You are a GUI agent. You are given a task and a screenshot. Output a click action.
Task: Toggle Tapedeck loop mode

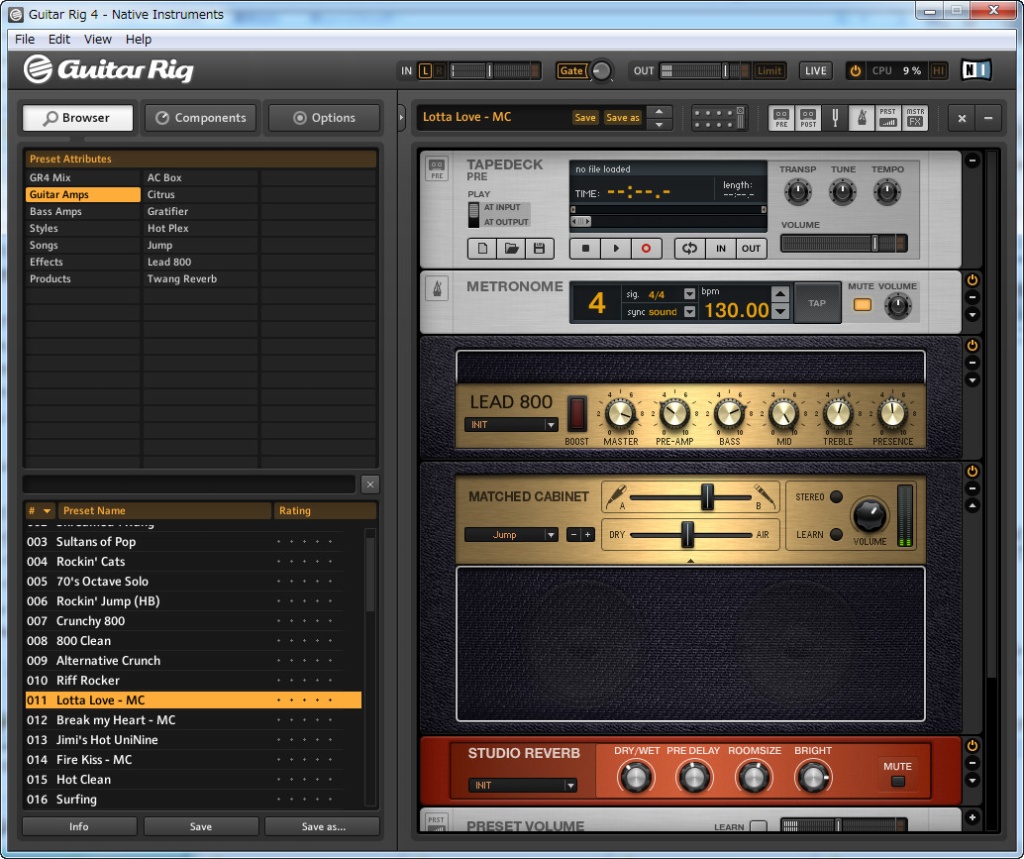point(690,248)
